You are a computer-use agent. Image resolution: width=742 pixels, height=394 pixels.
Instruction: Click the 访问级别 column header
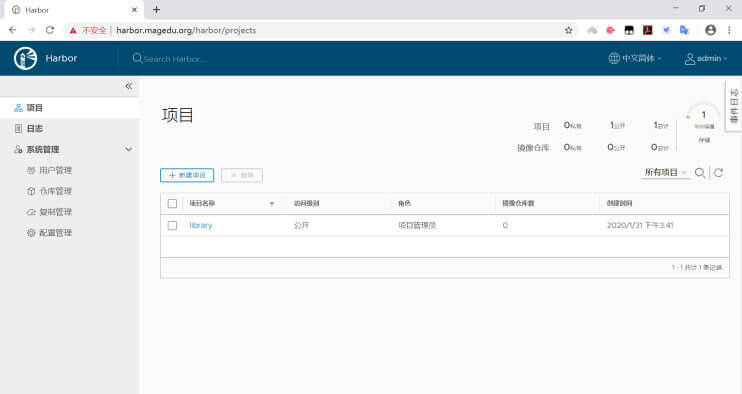pos(307,203)
